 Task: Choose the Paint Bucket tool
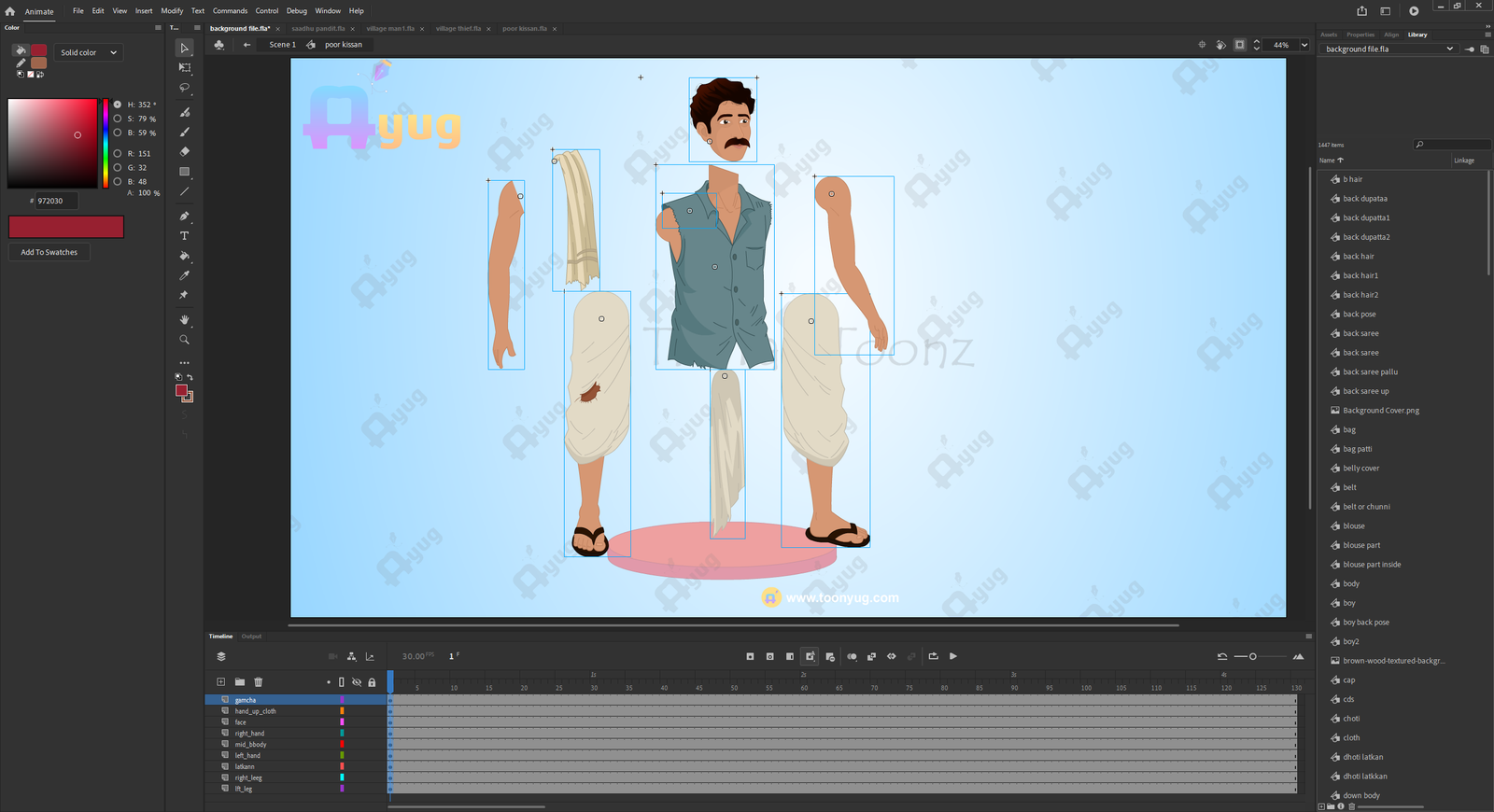pyautogui.click(x=184, y=256)
